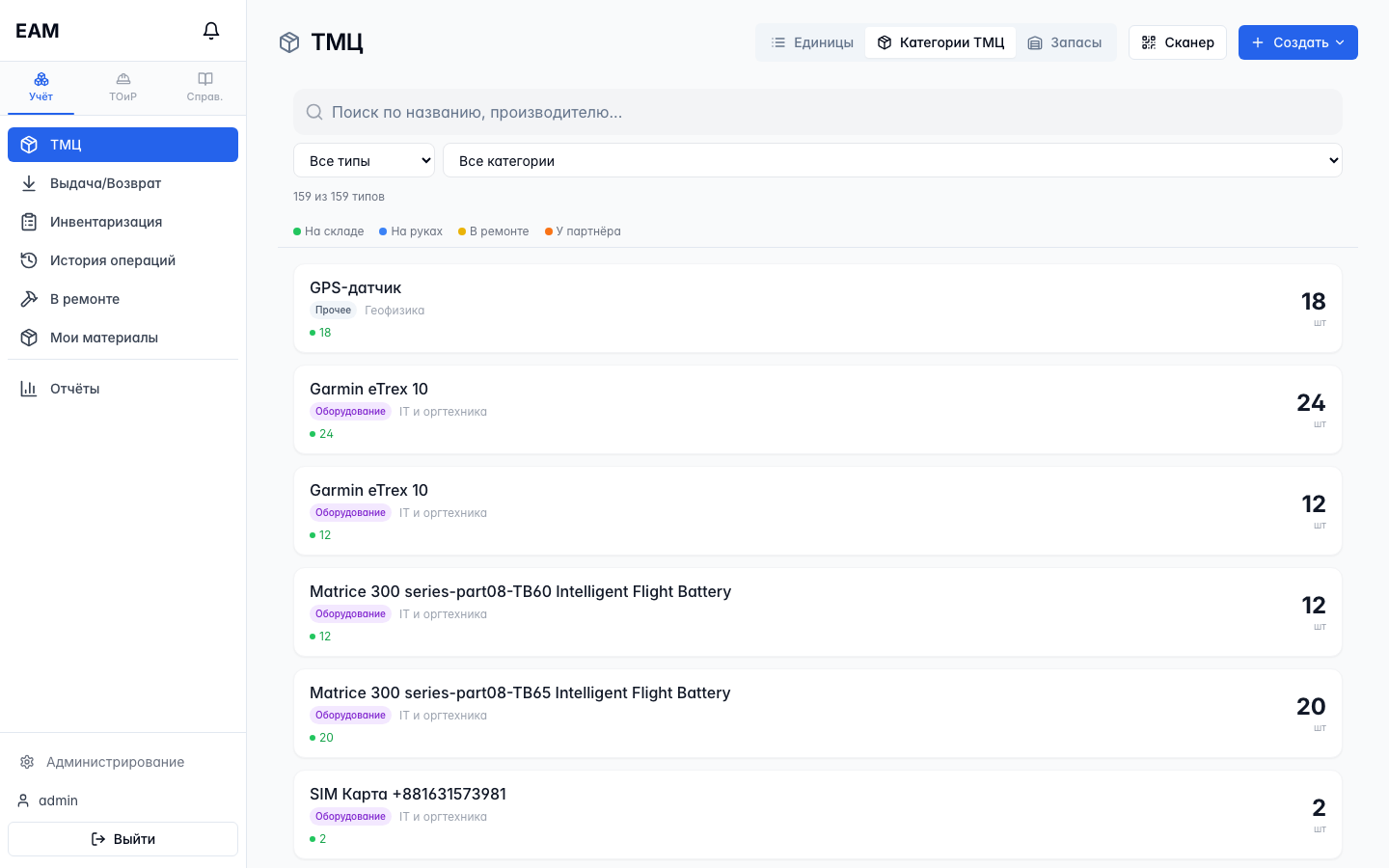Click the У партнёра legend item

[x=583, y=231]
